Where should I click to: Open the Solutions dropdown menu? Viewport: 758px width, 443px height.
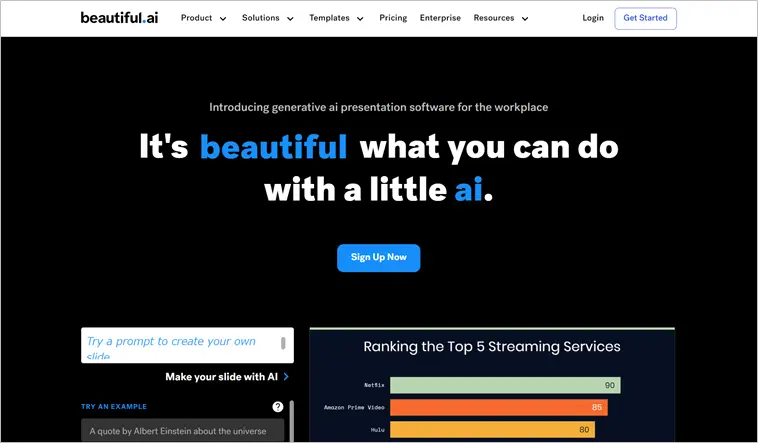(x=267, y=18)
